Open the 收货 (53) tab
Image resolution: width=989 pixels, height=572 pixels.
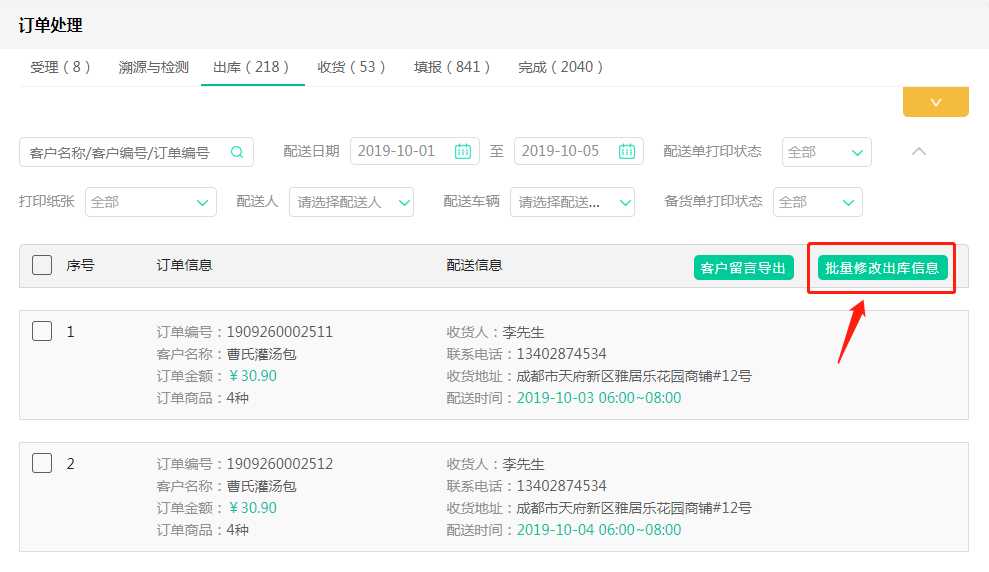point(351,67)
